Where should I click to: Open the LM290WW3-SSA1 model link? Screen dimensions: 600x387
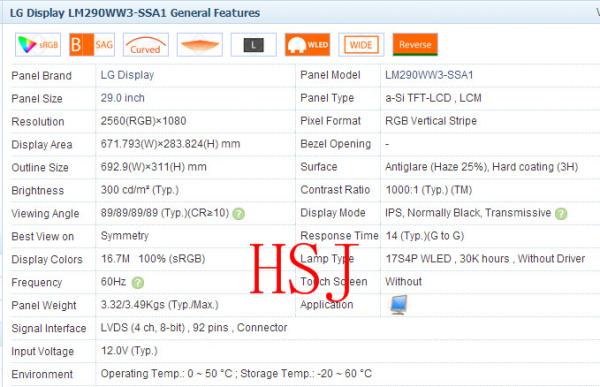point(429,75)
